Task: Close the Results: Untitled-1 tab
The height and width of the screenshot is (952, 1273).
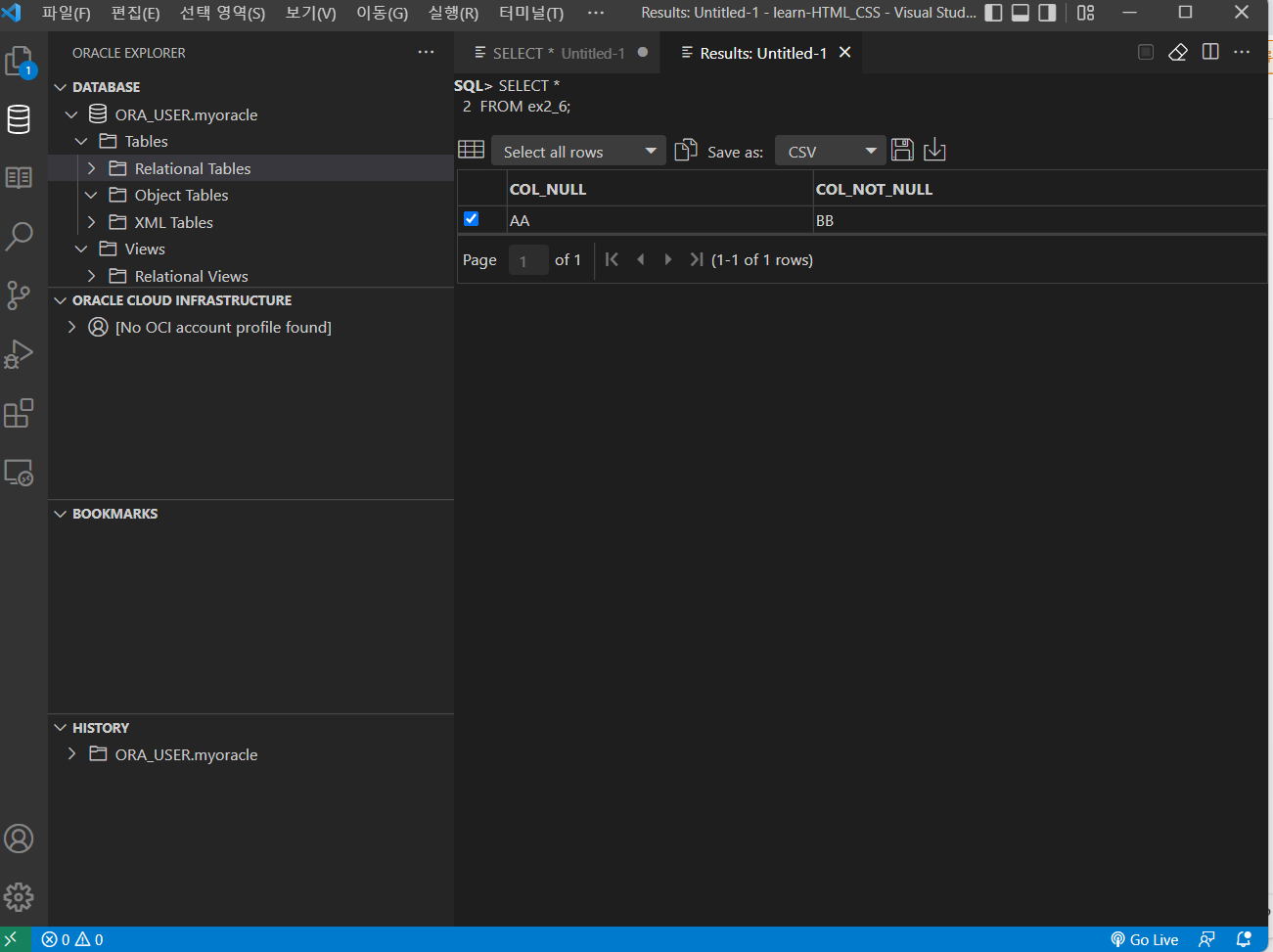Action: 845,52
